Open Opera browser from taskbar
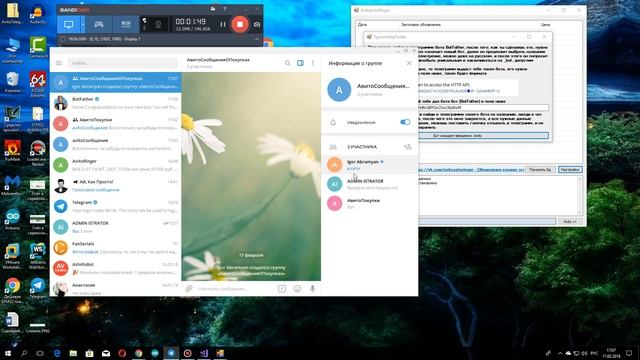This screenshot has width=640, height=360. coord(122,353)
